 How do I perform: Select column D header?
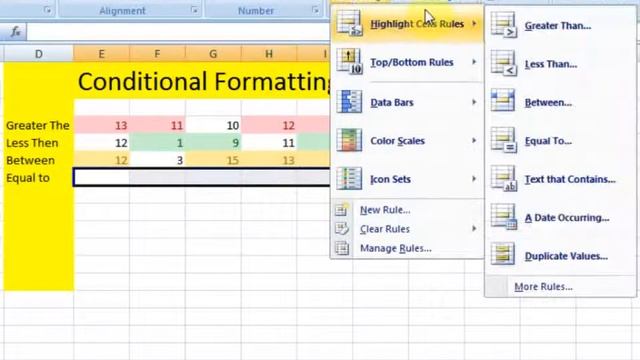[38, 53]
